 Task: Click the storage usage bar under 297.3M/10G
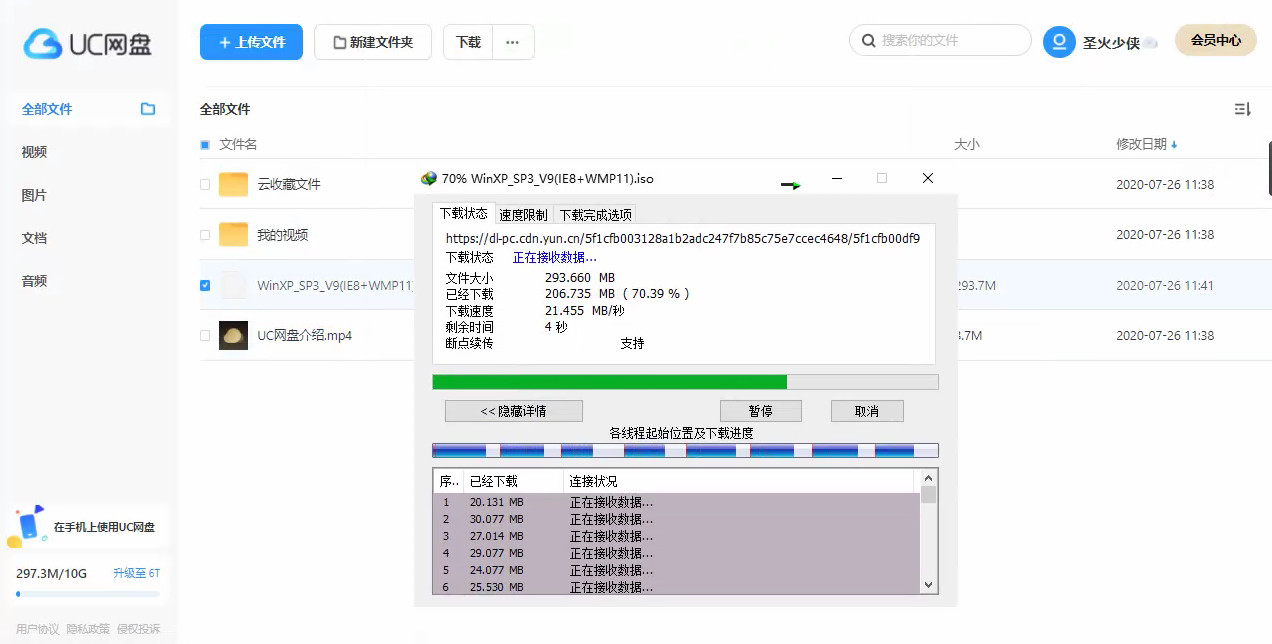point(88,594)
